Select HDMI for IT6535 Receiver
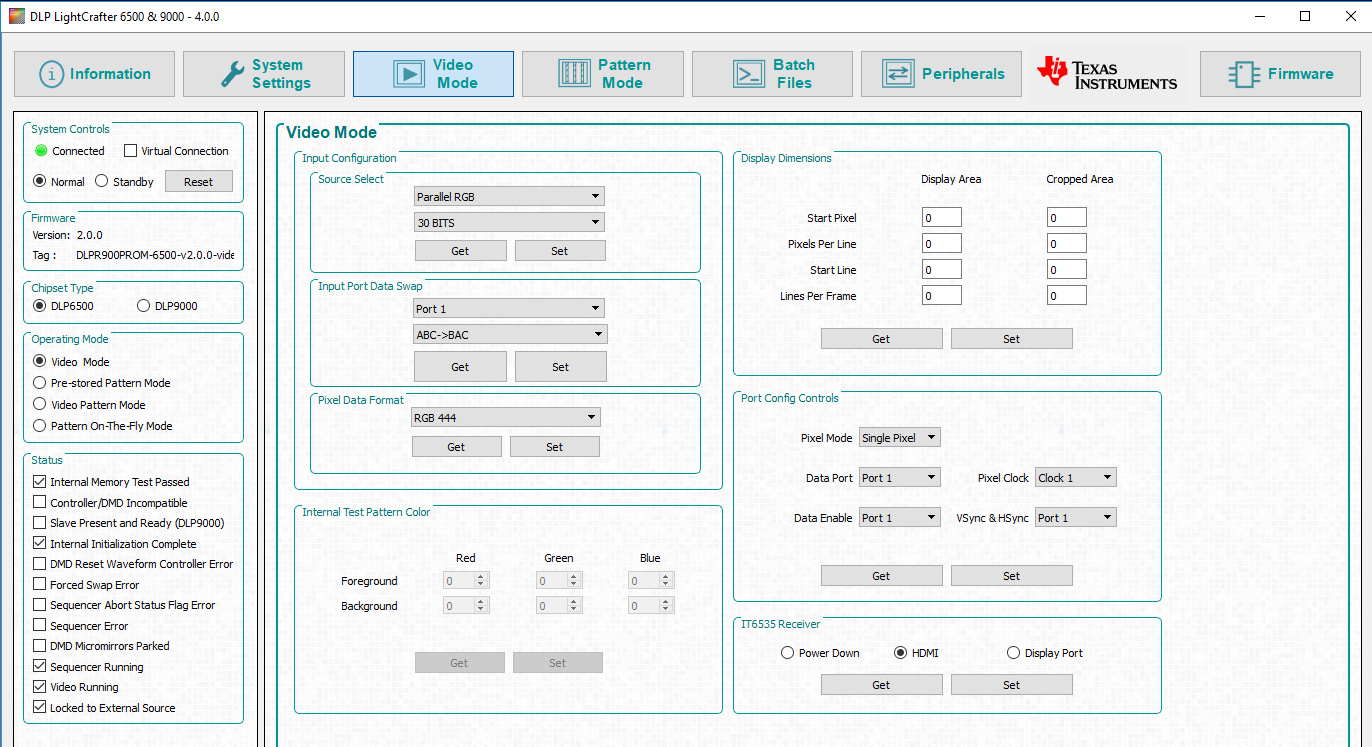 pyautogui.click(x=901, y=653)
